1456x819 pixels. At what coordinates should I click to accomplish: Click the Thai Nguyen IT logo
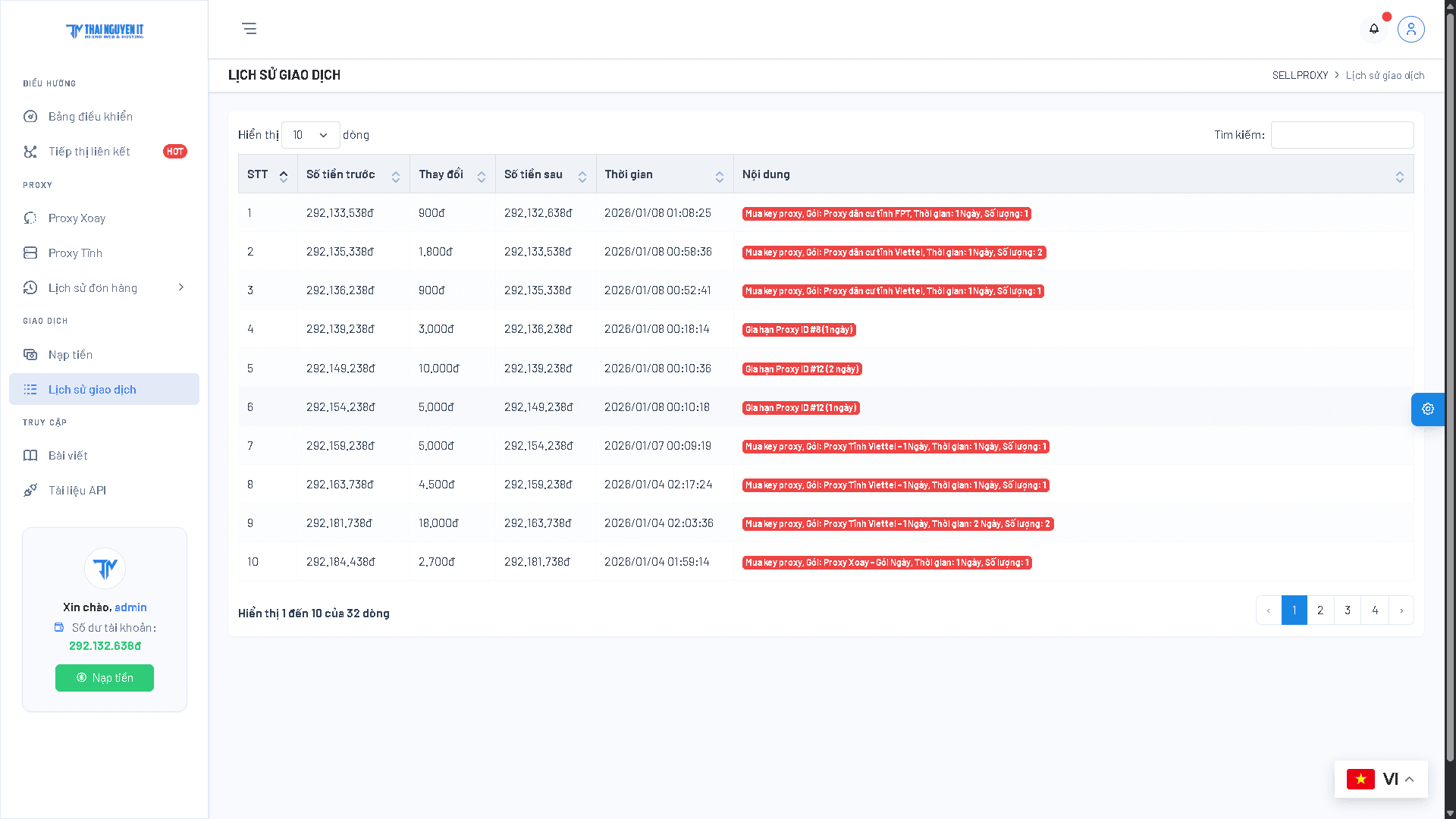point(105,31)
